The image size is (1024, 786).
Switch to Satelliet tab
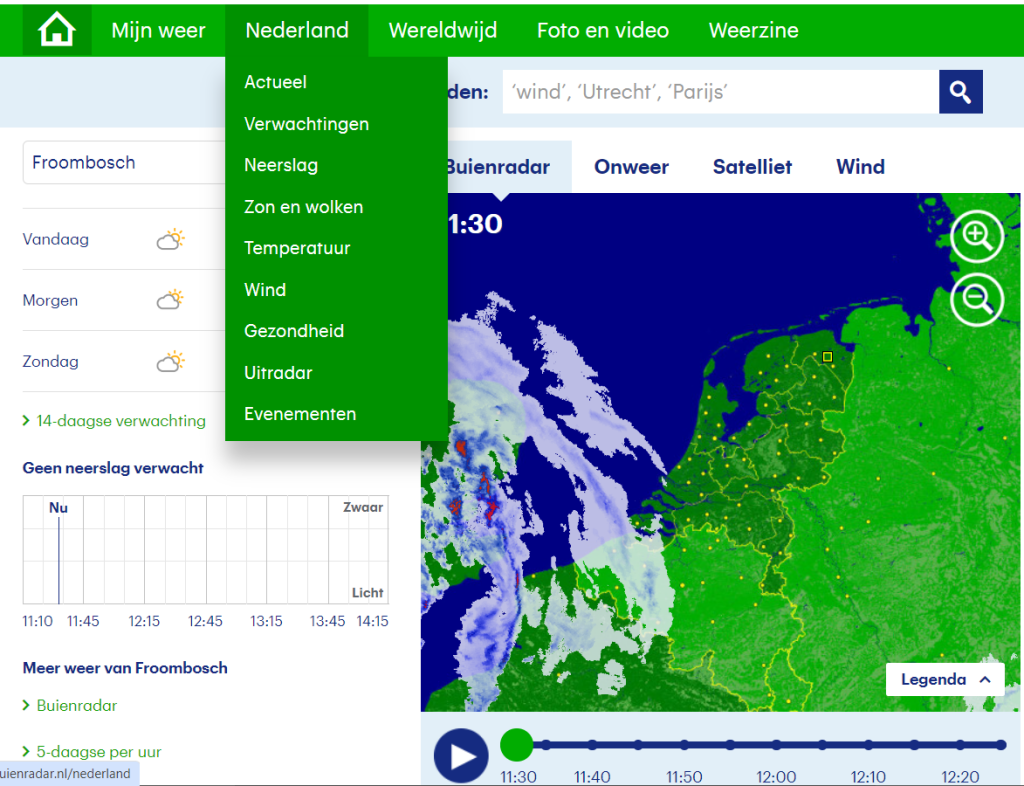[752, 166]
